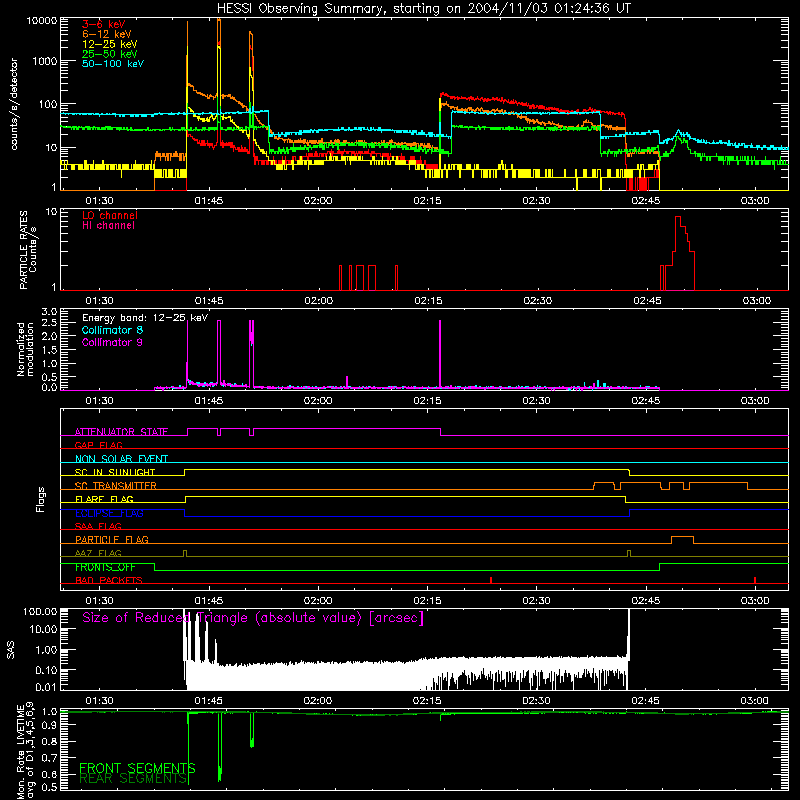
Task: Select the Collimator 8 legend label
Action: (112, 330)
